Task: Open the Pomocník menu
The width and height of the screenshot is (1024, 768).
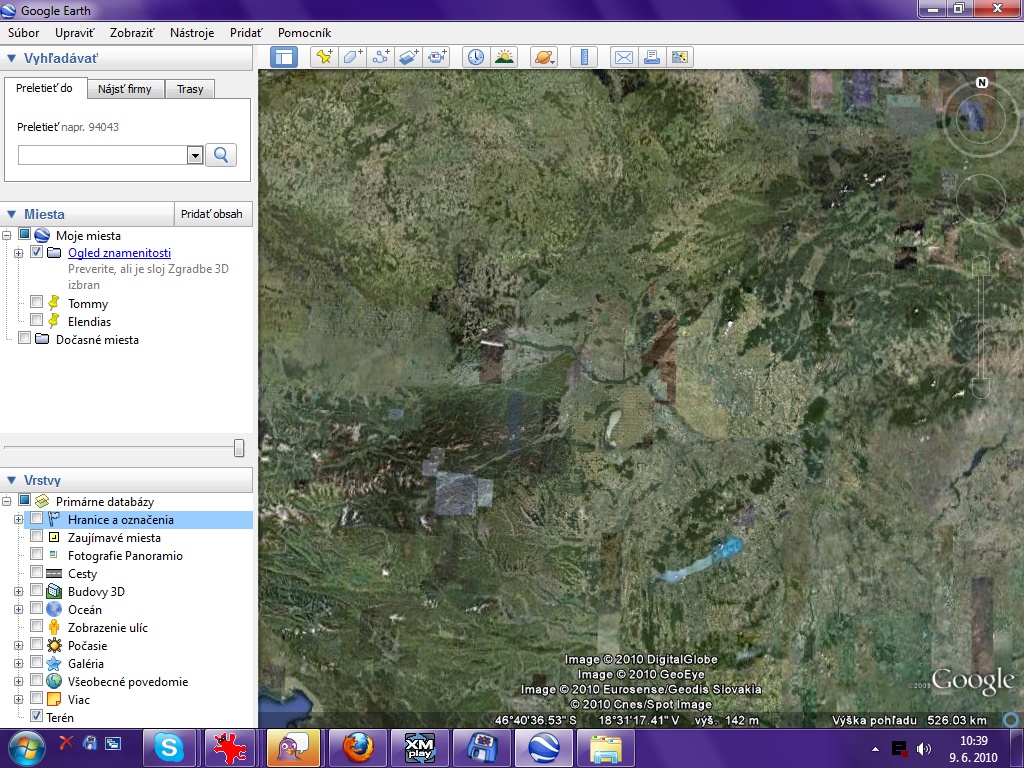Action: point(304,33)
